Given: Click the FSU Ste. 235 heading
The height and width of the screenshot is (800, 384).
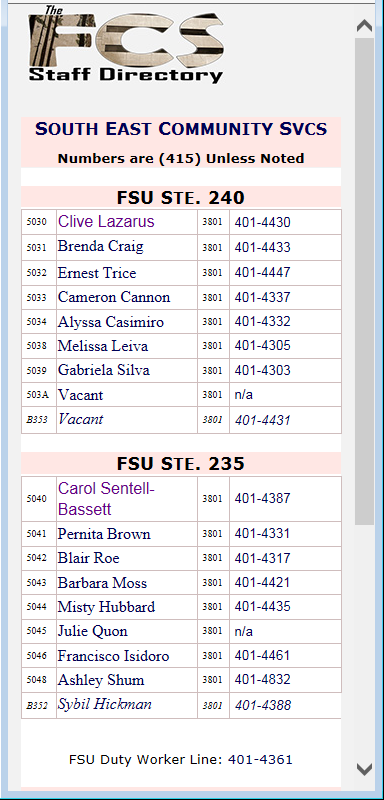Looking at the screenshot, I should [181, 463].
